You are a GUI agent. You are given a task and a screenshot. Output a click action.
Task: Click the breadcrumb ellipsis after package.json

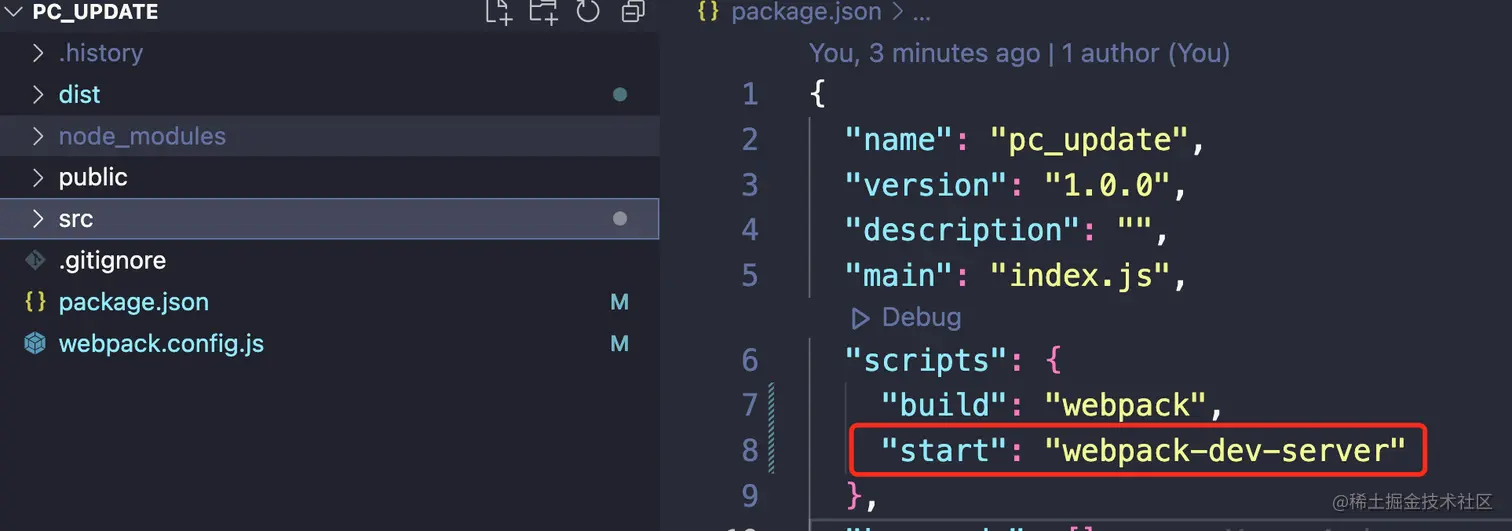point(923,12)
